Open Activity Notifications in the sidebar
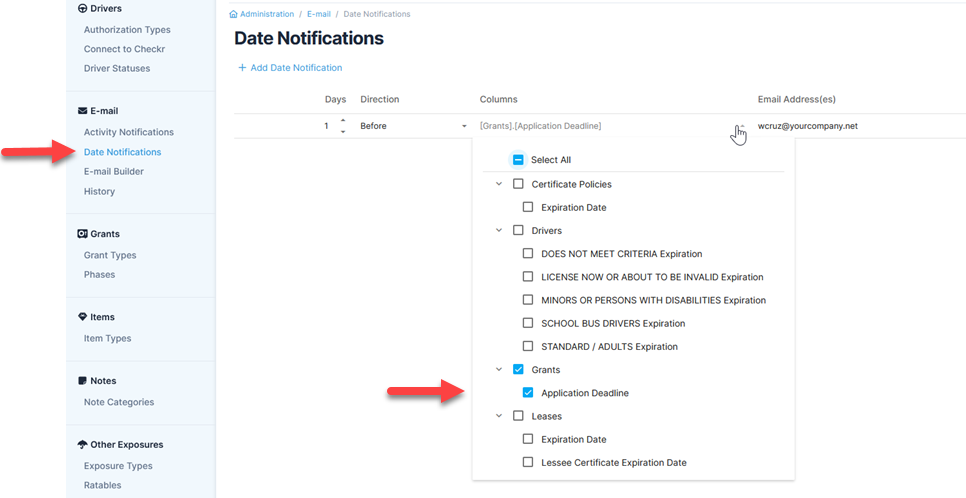Image resolution: width=966 pixels, height=498 pixels. (x=128, y=132)
